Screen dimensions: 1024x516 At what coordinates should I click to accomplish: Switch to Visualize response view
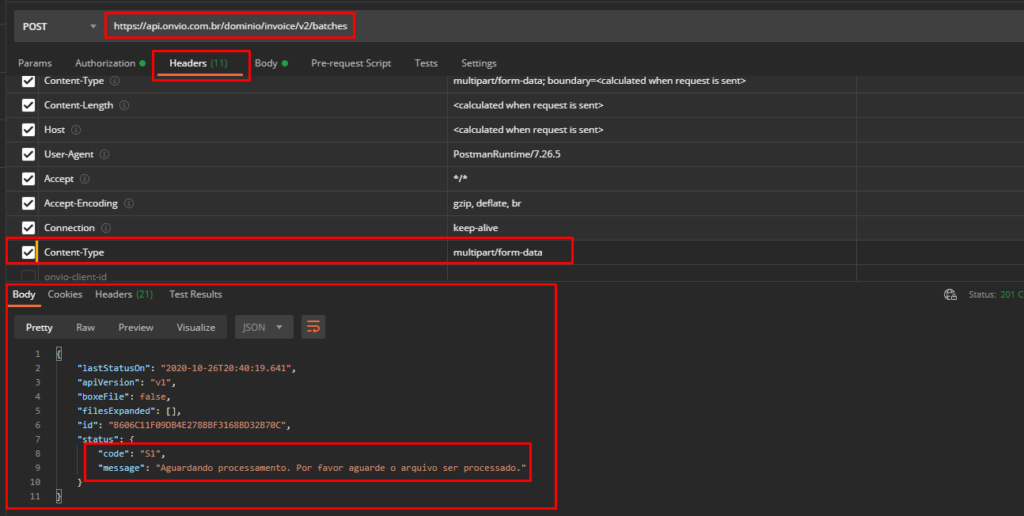click(196, 327)
